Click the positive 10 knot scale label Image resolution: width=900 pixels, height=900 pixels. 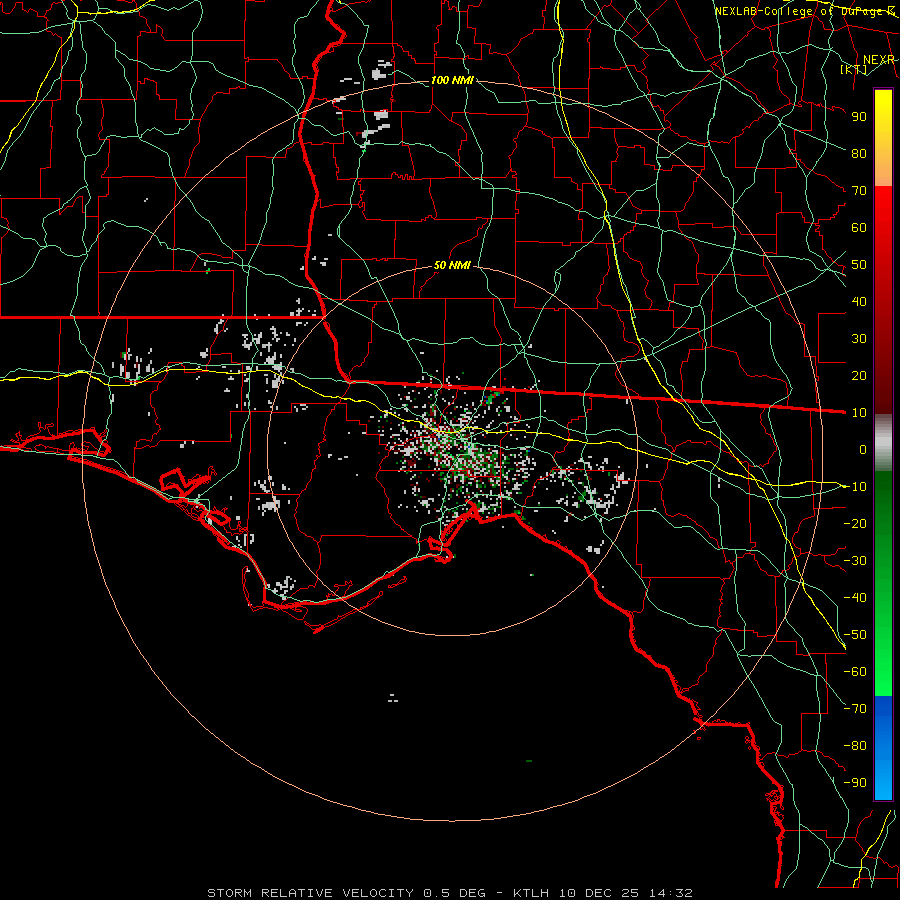[859, 413]
